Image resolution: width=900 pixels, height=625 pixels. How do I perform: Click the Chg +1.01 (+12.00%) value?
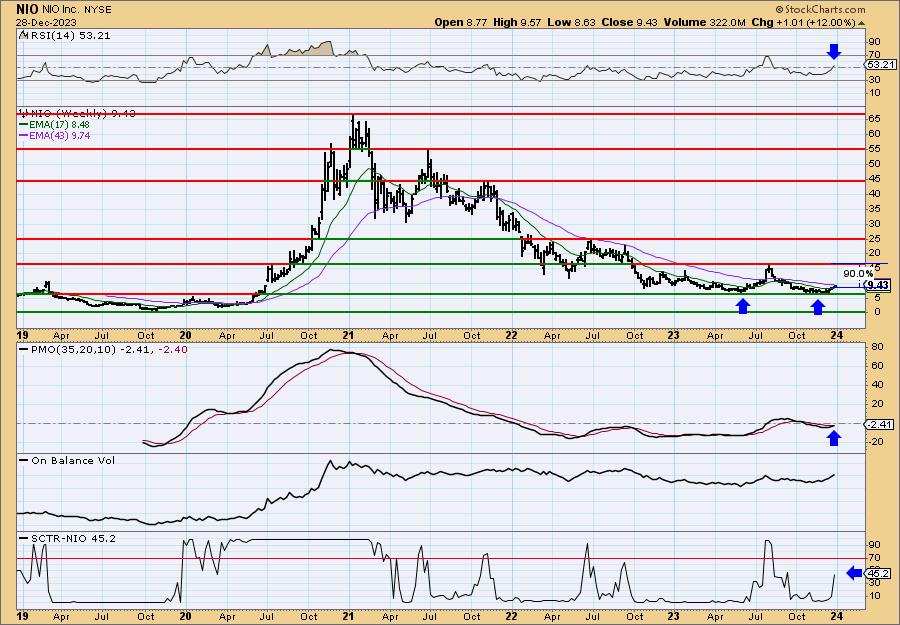[x=804, y=22]
